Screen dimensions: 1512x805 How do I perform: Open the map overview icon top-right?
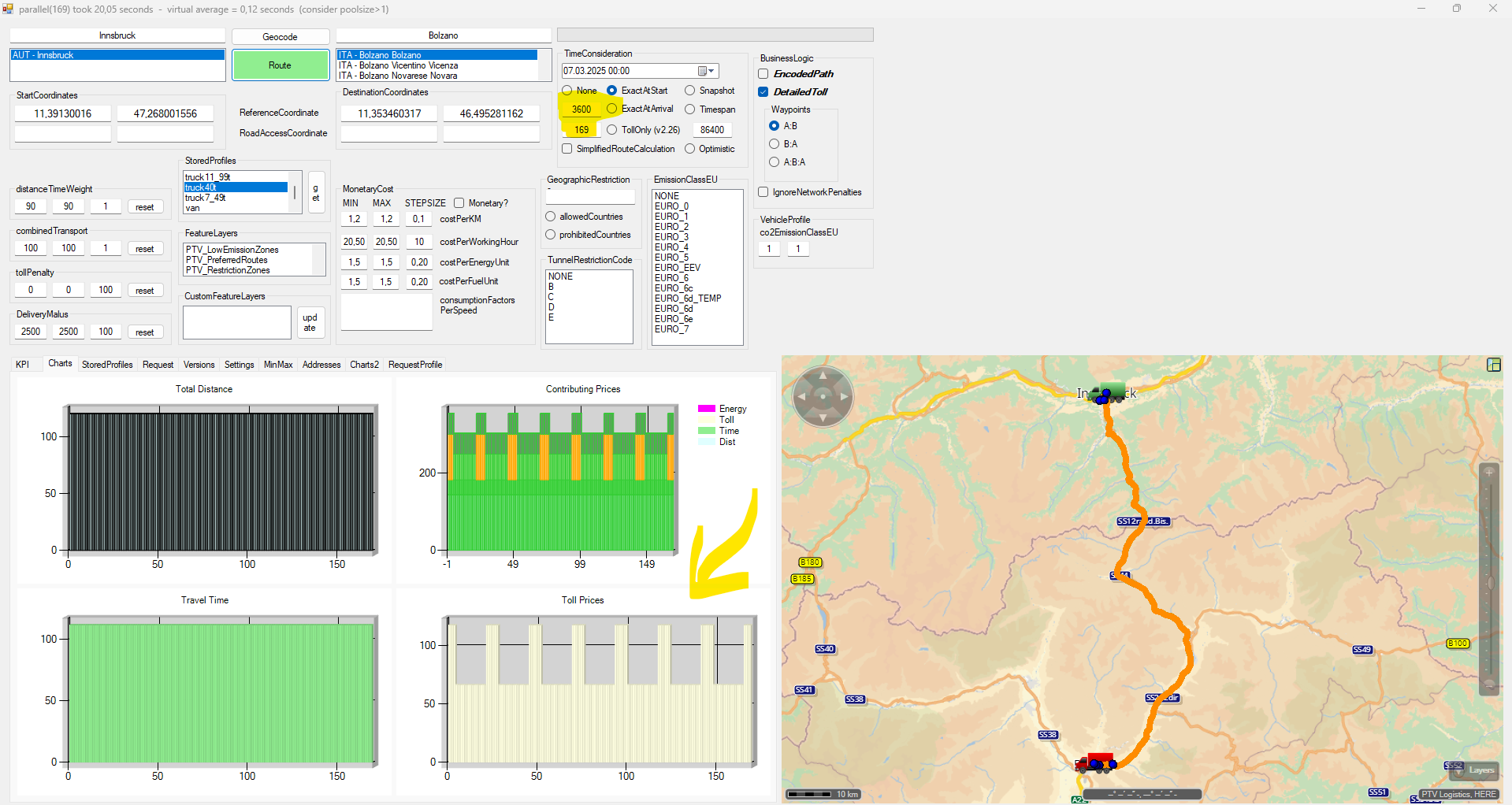click(1493, 365)
